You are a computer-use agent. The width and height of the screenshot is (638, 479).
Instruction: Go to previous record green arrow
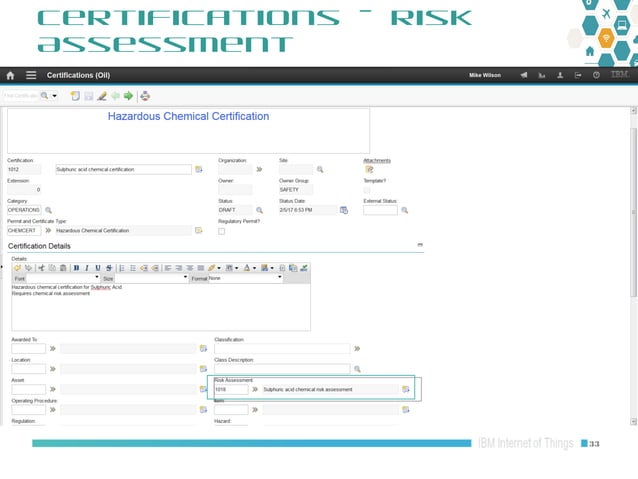116,96
